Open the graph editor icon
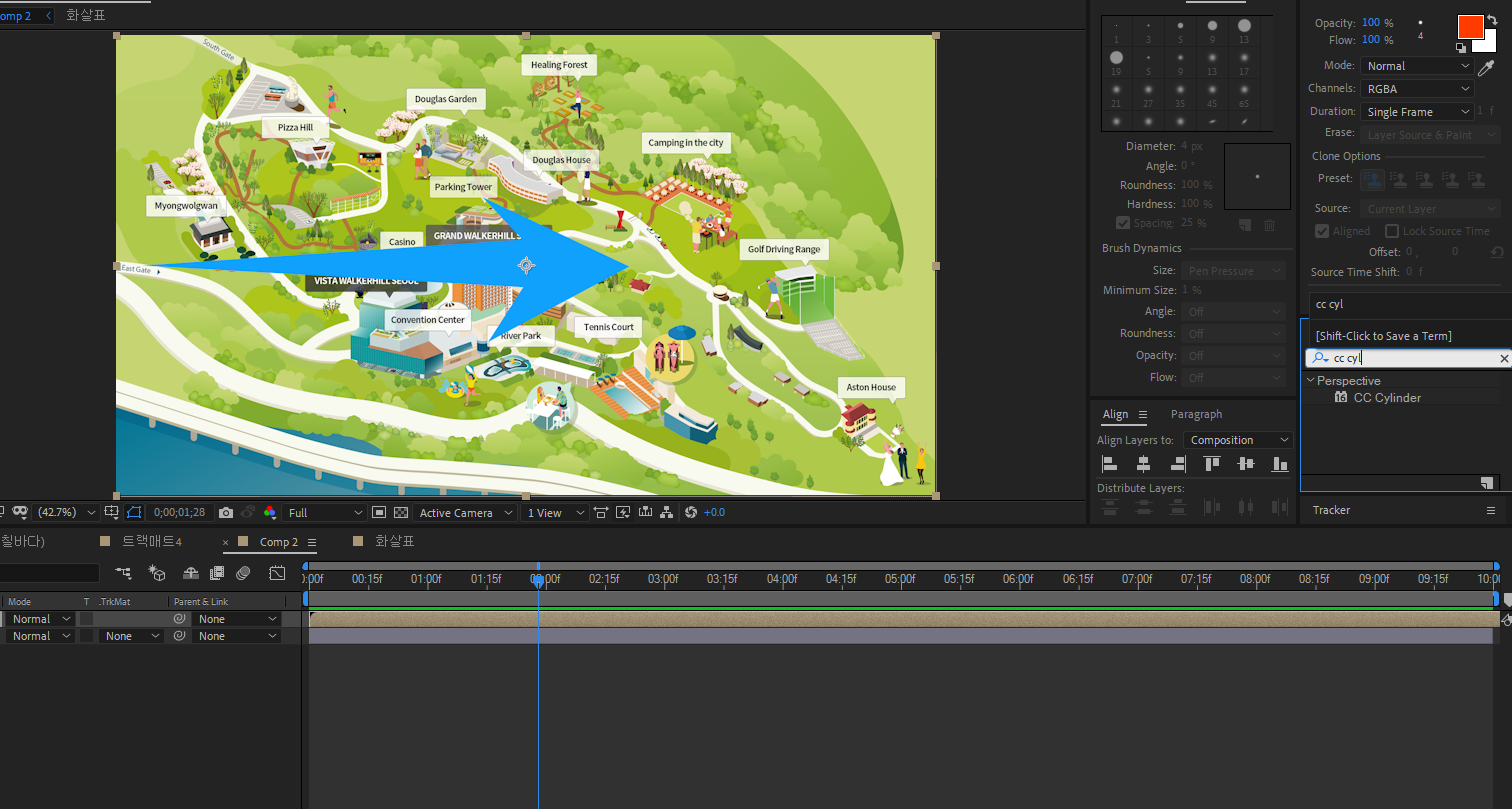The width and height of the screenshot is (1512, 809). 278,573
